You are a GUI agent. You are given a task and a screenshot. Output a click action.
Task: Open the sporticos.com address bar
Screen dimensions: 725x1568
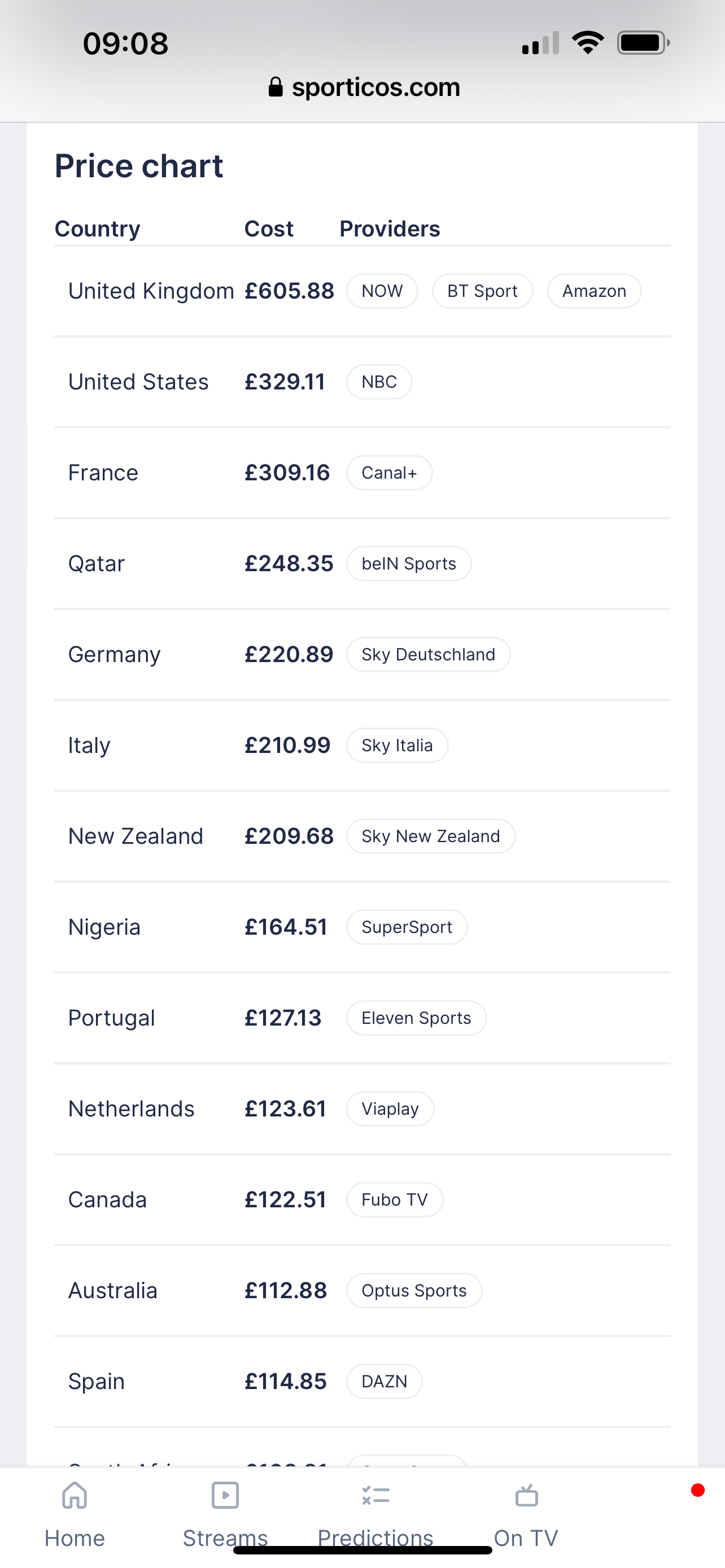(364, 87)
